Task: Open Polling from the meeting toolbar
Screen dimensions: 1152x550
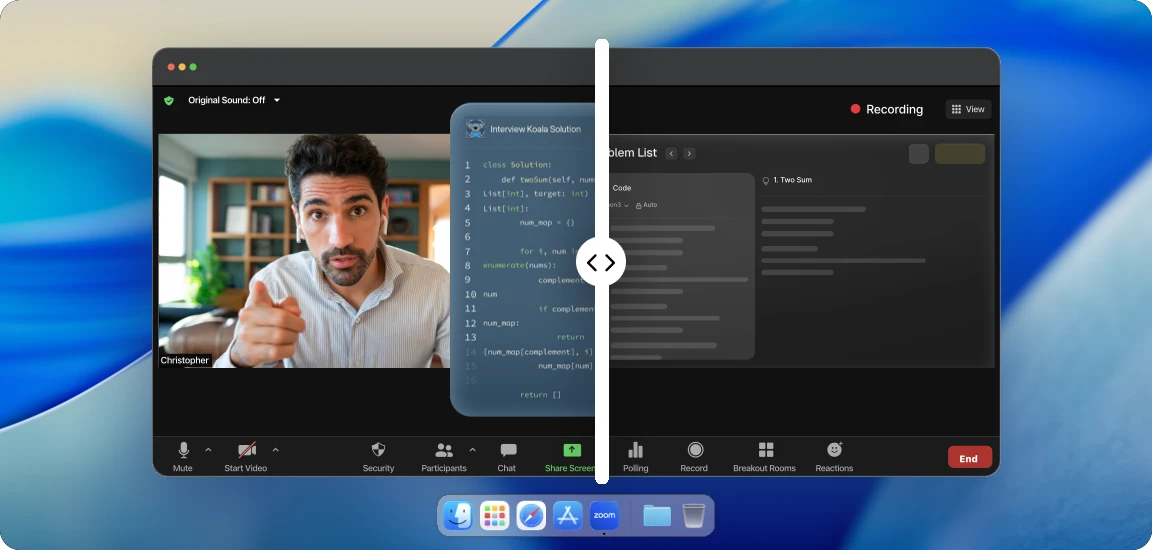Action: coord(636,457)
